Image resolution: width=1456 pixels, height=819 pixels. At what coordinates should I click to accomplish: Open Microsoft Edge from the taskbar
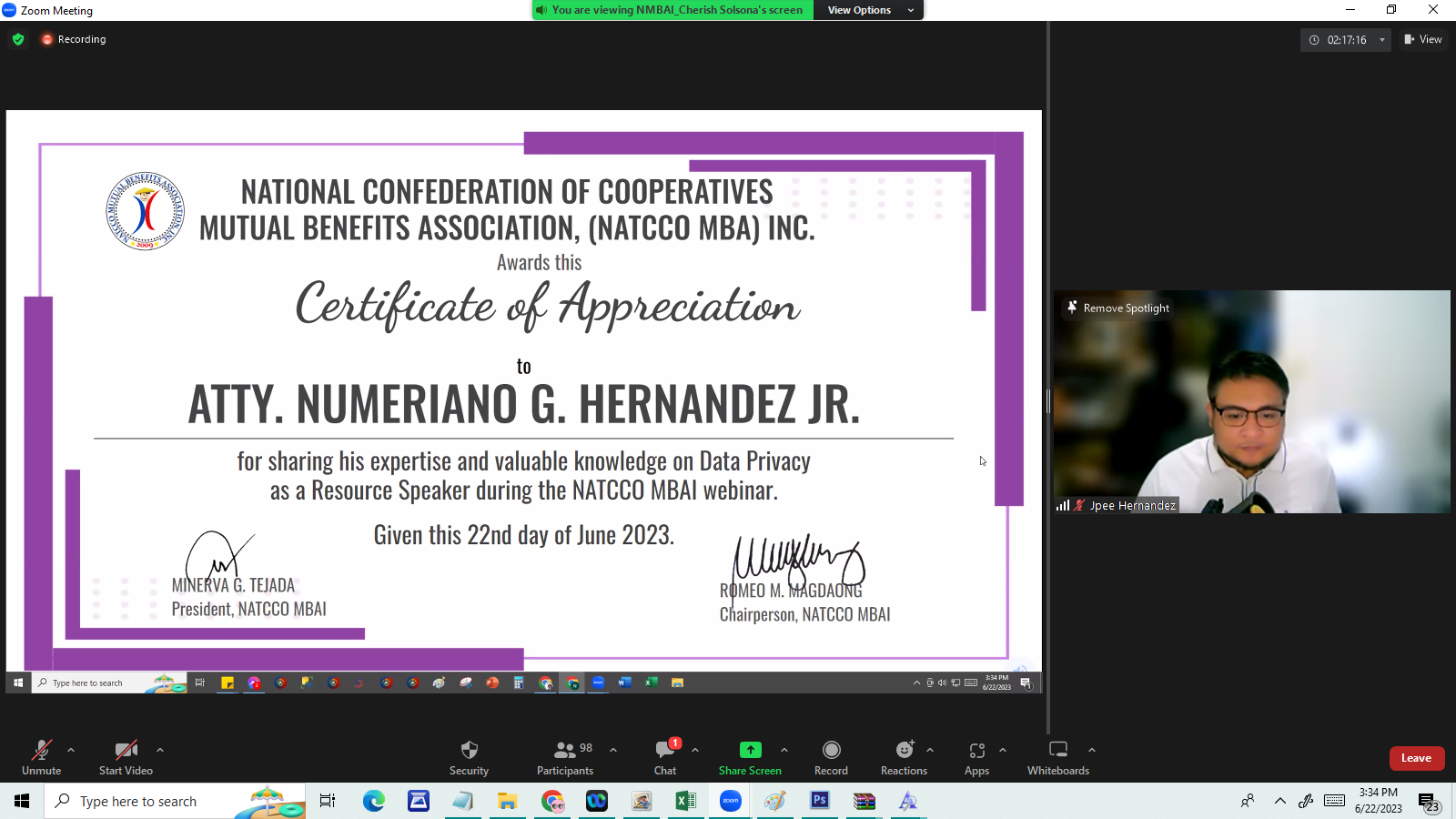tap(373, 801)
